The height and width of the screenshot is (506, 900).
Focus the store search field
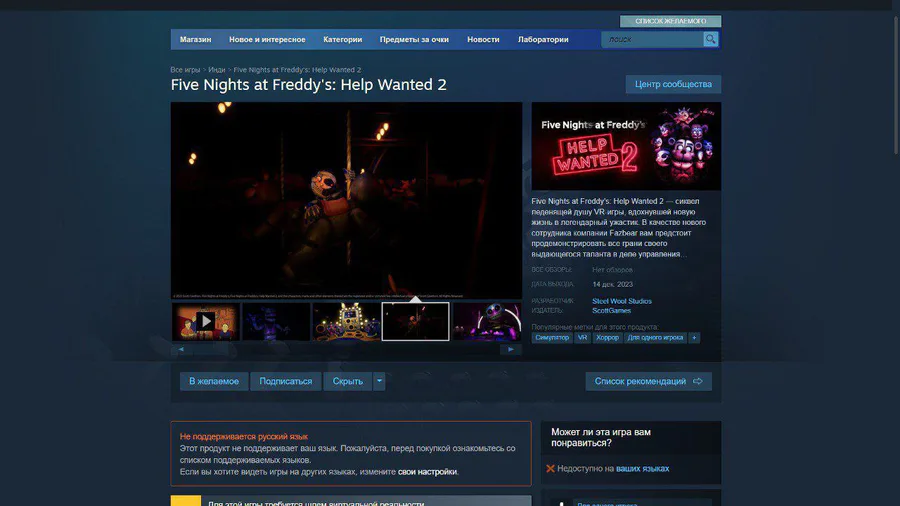coord(653,39)
